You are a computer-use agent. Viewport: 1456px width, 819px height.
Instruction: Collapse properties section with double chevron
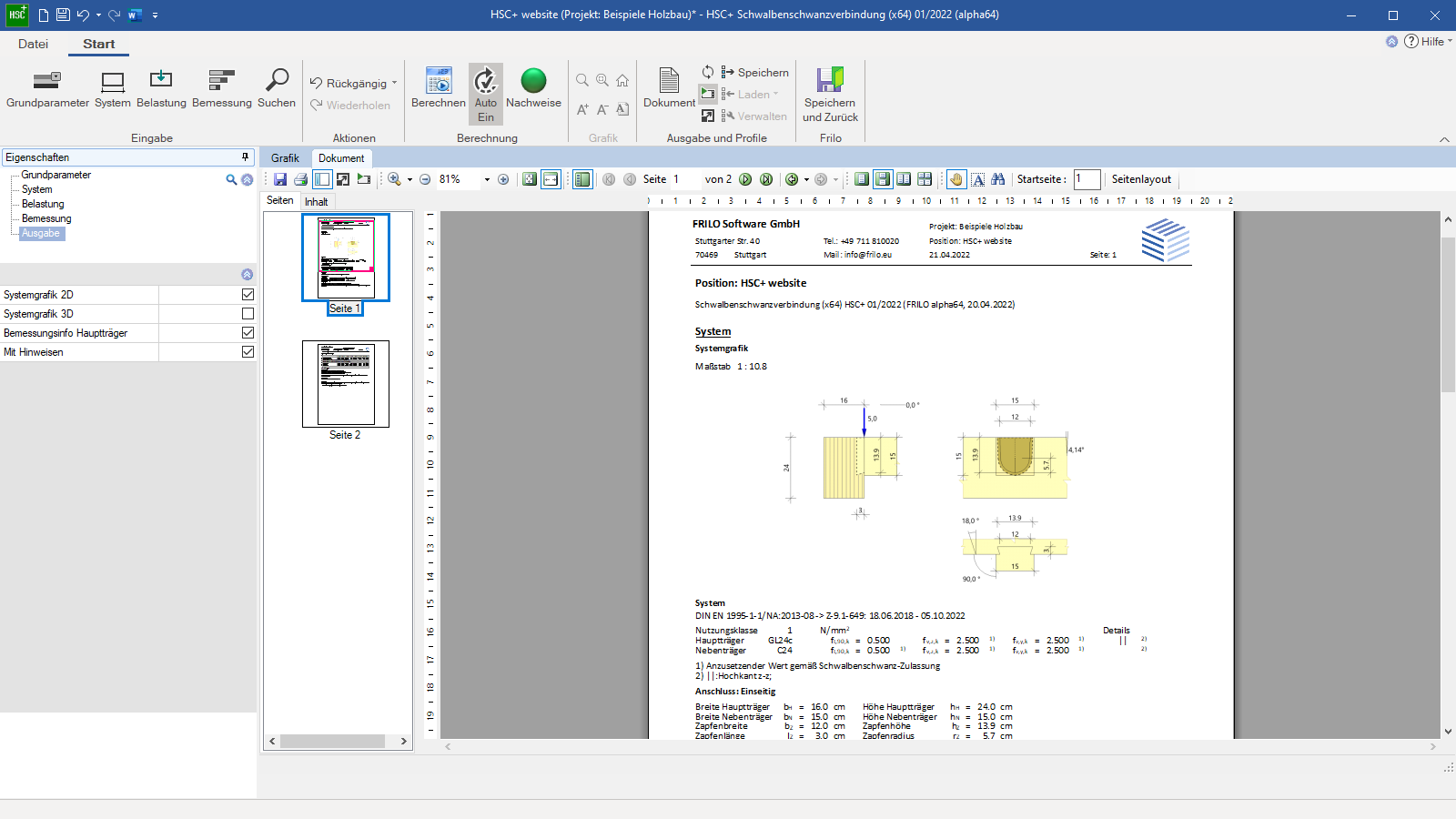pos(247,274)
